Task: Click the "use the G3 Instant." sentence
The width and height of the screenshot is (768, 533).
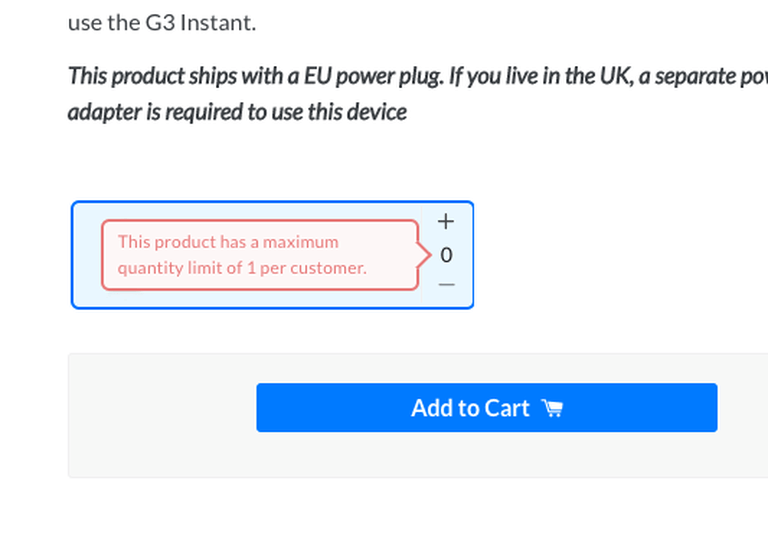Action: pyautogui.click(x=162, y=22)
